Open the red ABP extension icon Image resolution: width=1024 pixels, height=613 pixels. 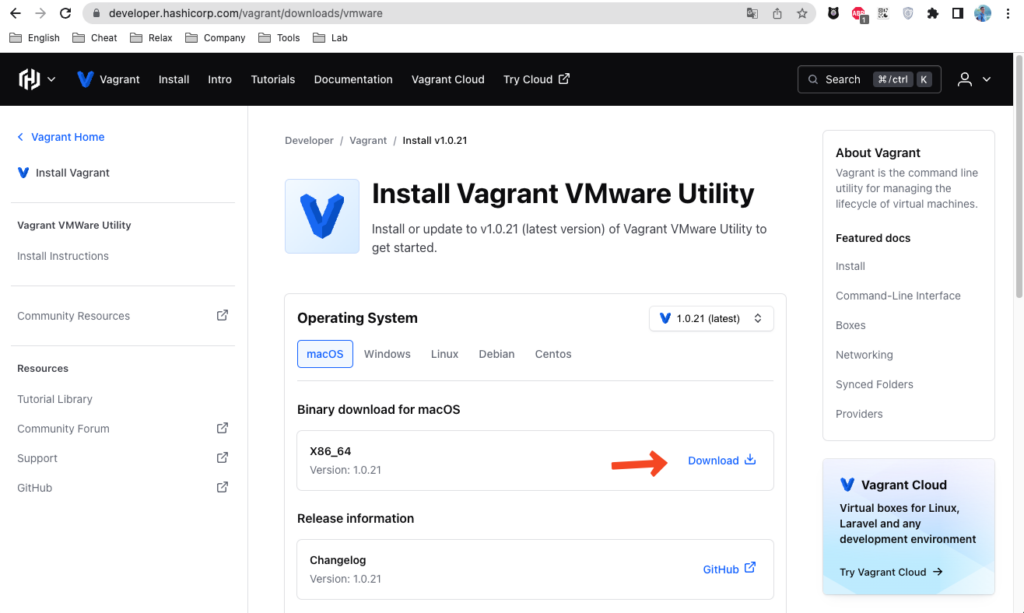[859, 14]
